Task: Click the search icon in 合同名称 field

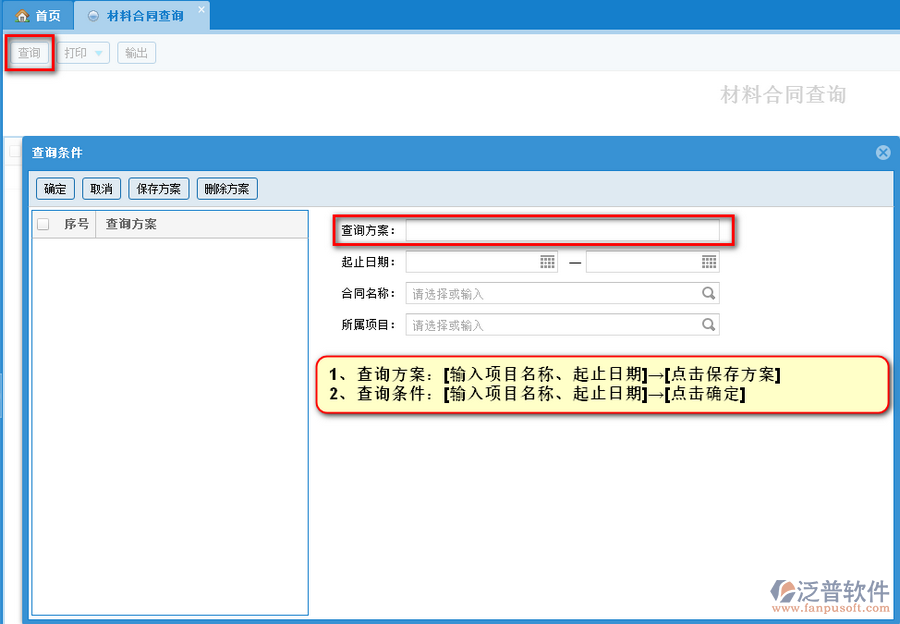Action: tap(708, 294)
